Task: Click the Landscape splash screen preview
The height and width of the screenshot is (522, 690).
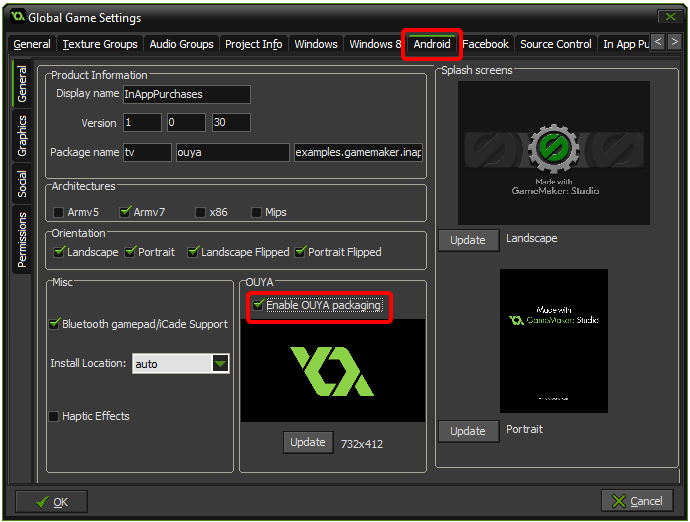Action: click(x=554, y=153)
